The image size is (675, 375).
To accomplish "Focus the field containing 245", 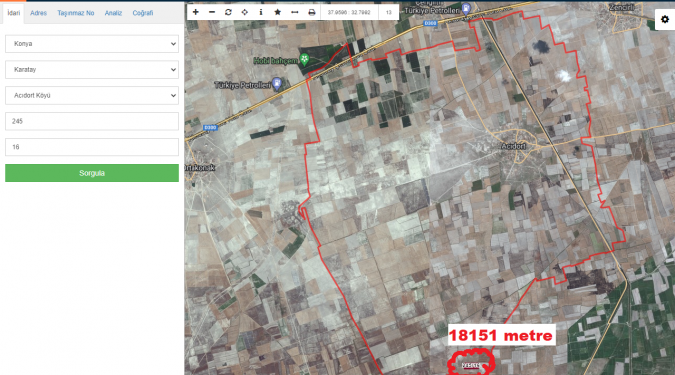I will [92, 121].
